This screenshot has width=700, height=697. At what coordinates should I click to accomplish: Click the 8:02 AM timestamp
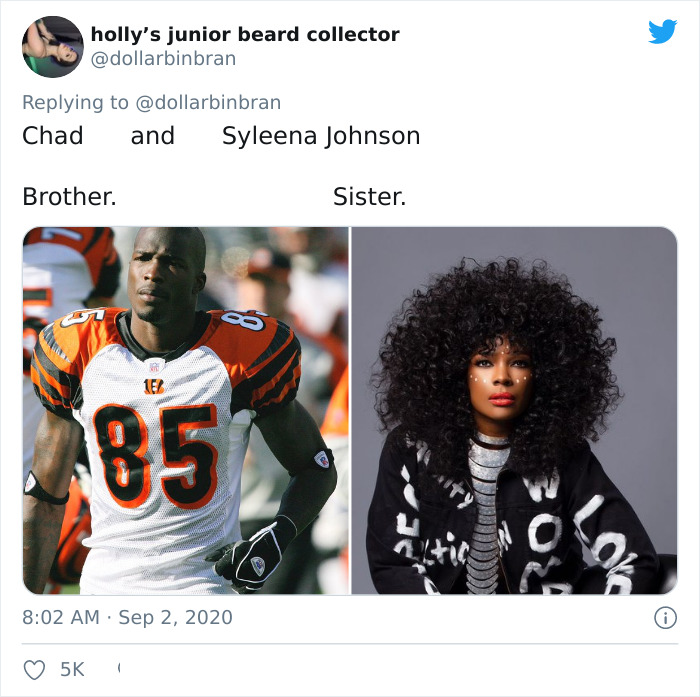click(61, 618)
